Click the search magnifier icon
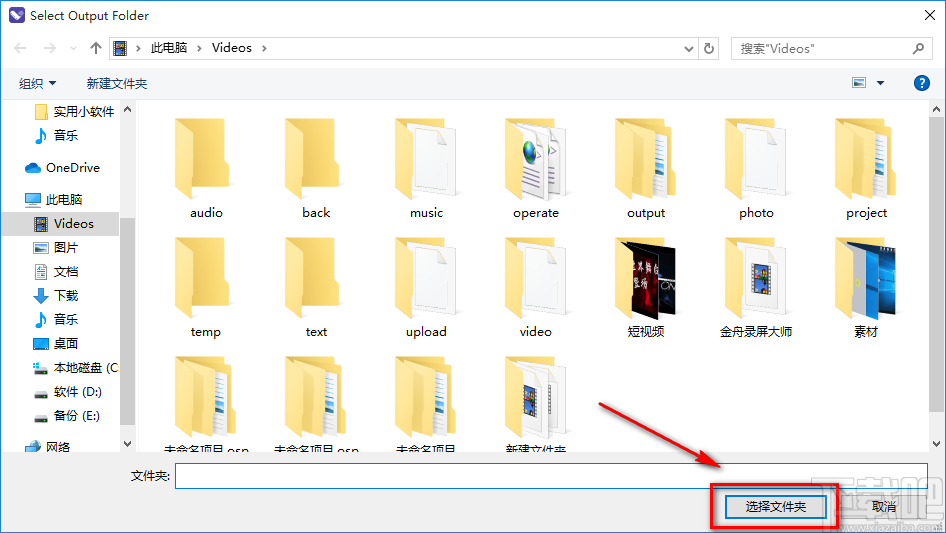This screenshot has width=946, height=533. coord(918,48)
